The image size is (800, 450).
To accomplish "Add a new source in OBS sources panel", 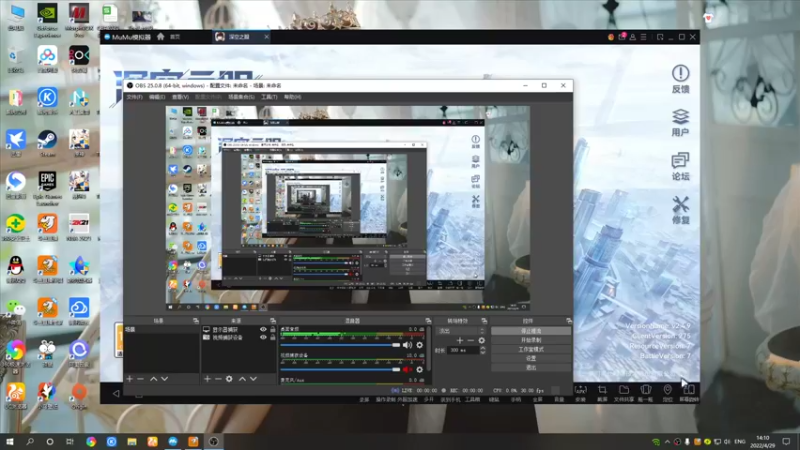I will [207, 379].
